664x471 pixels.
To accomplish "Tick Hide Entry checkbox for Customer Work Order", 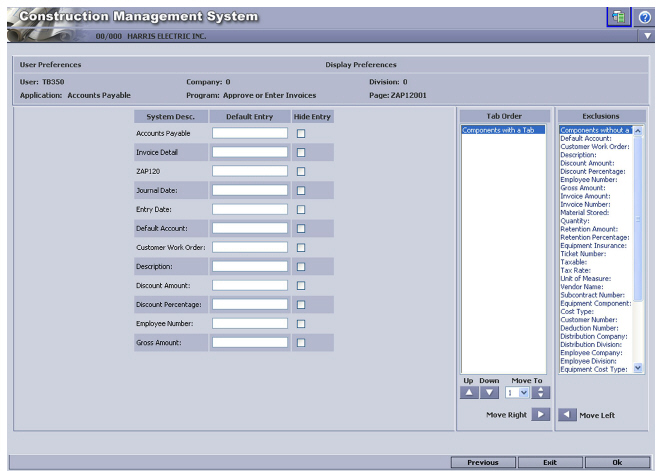I will (301, 248).
